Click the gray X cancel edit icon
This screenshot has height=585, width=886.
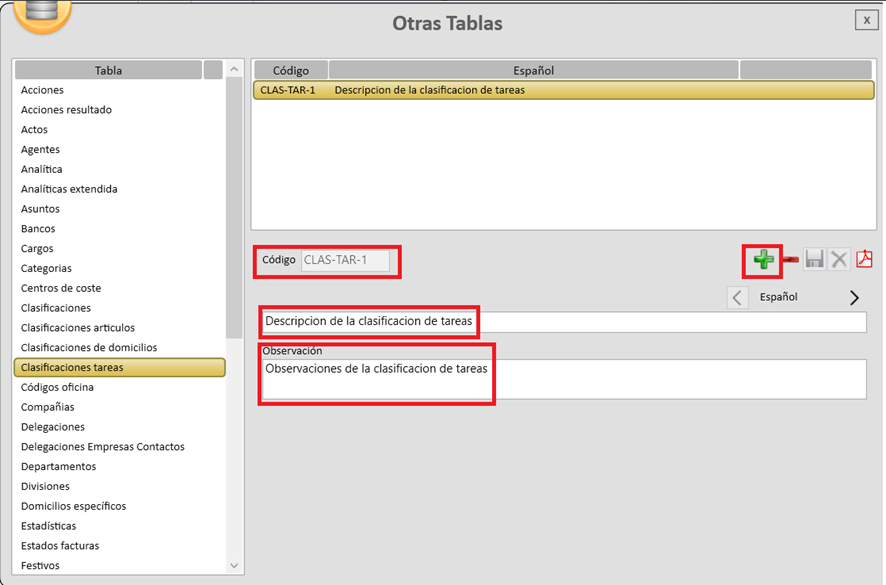[x=838, y=260]
